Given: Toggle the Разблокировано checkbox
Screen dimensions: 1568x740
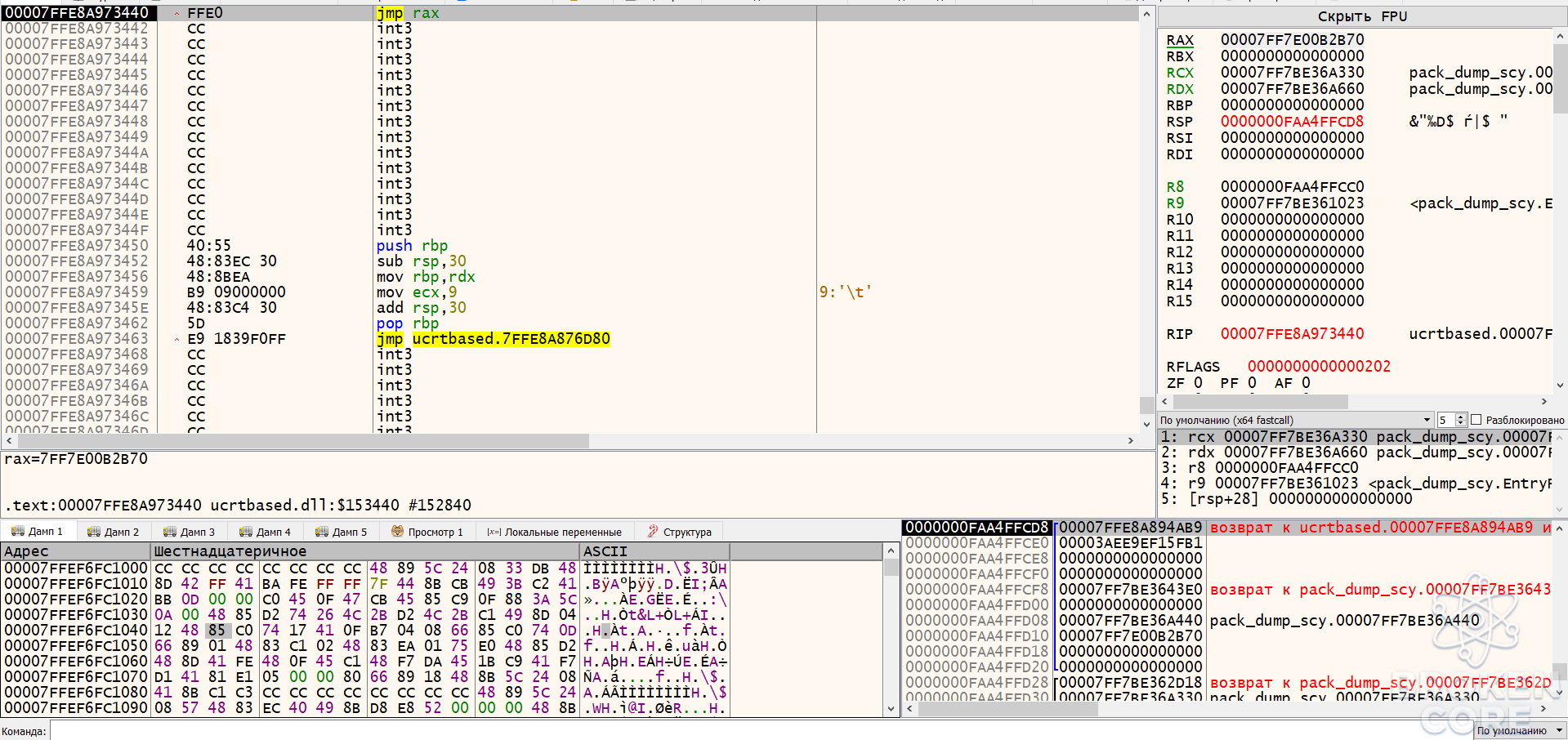Looking at the screenshot, I should 1476,420.
